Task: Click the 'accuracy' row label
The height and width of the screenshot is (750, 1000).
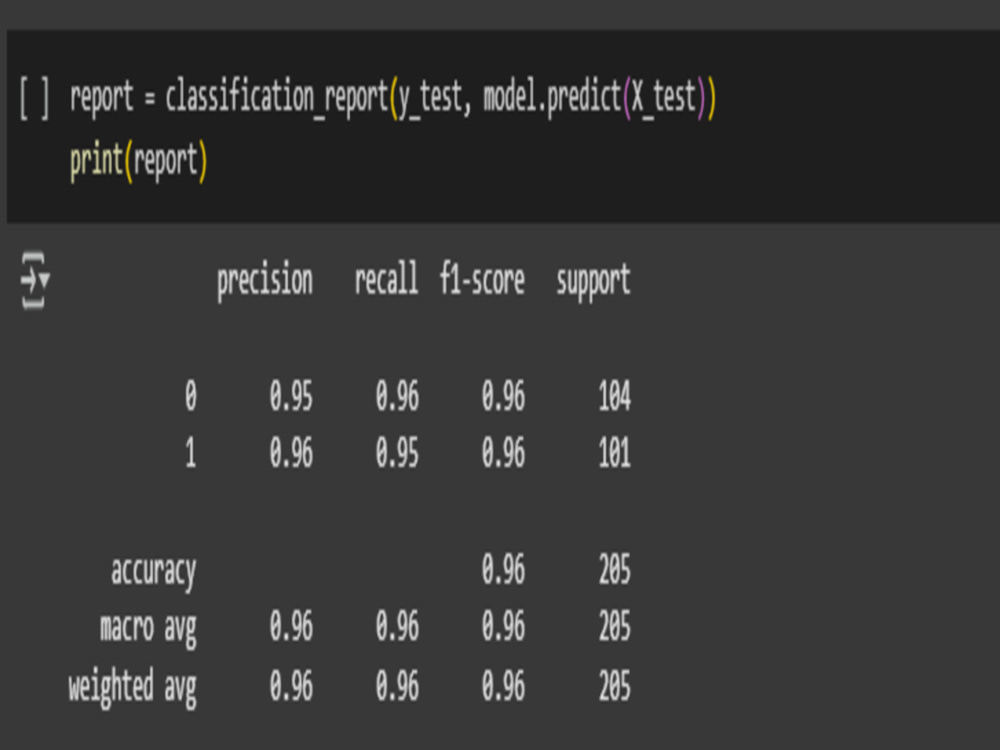Action: tap(154, 572)
